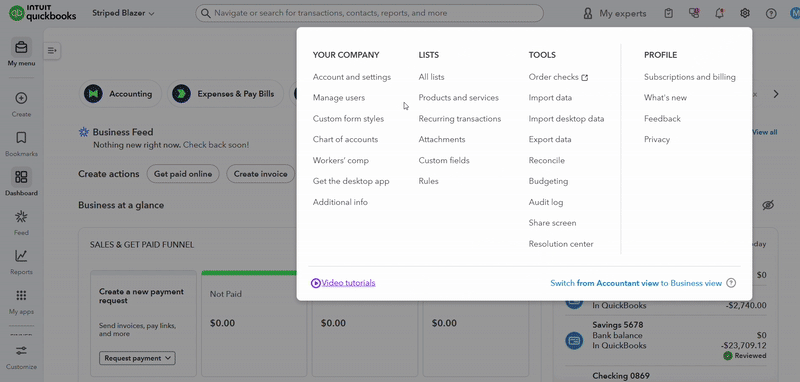Click the search magnifier icon
Viewport: 800px width, 382px height.
206,13
